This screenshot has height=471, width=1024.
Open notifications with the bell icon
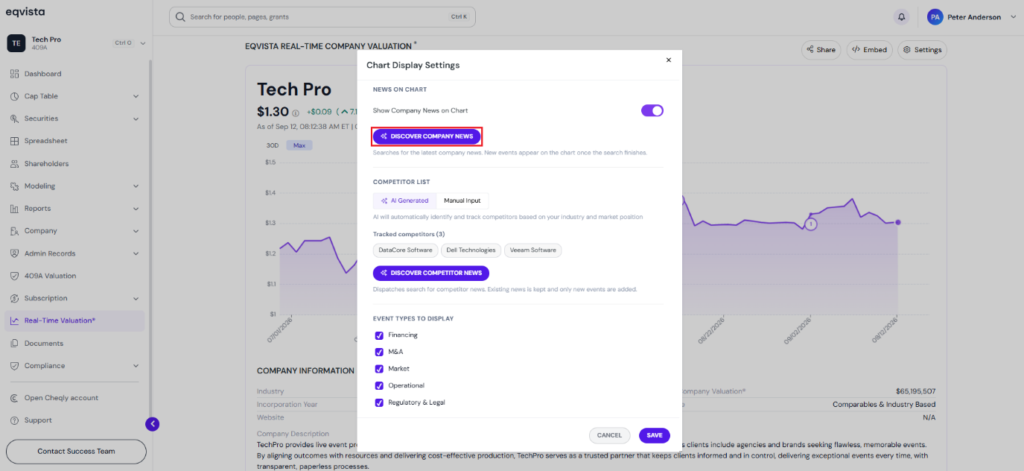pyautogui.click(x=901, y=17)
